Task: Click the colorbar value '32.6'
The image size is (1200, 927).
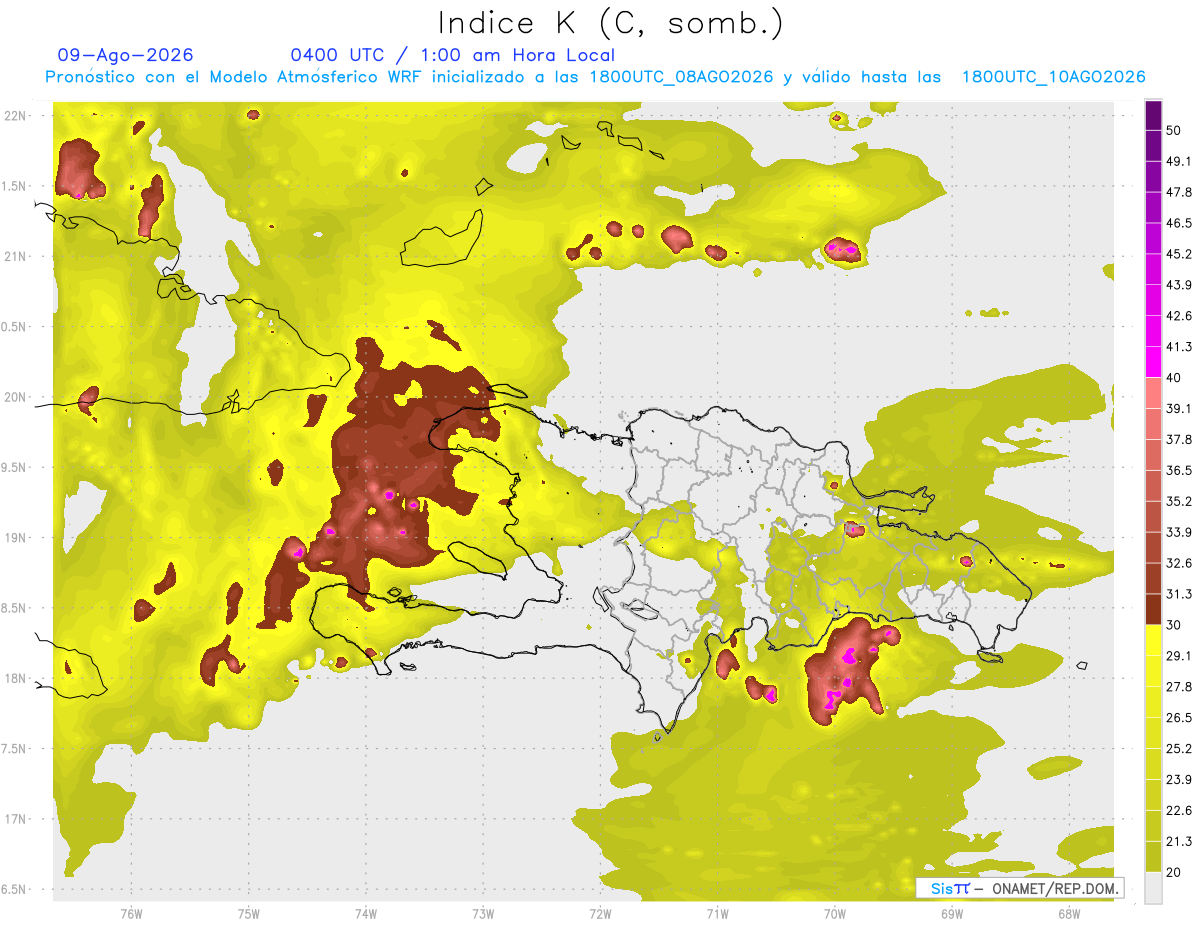Action: pos(1179,564)
